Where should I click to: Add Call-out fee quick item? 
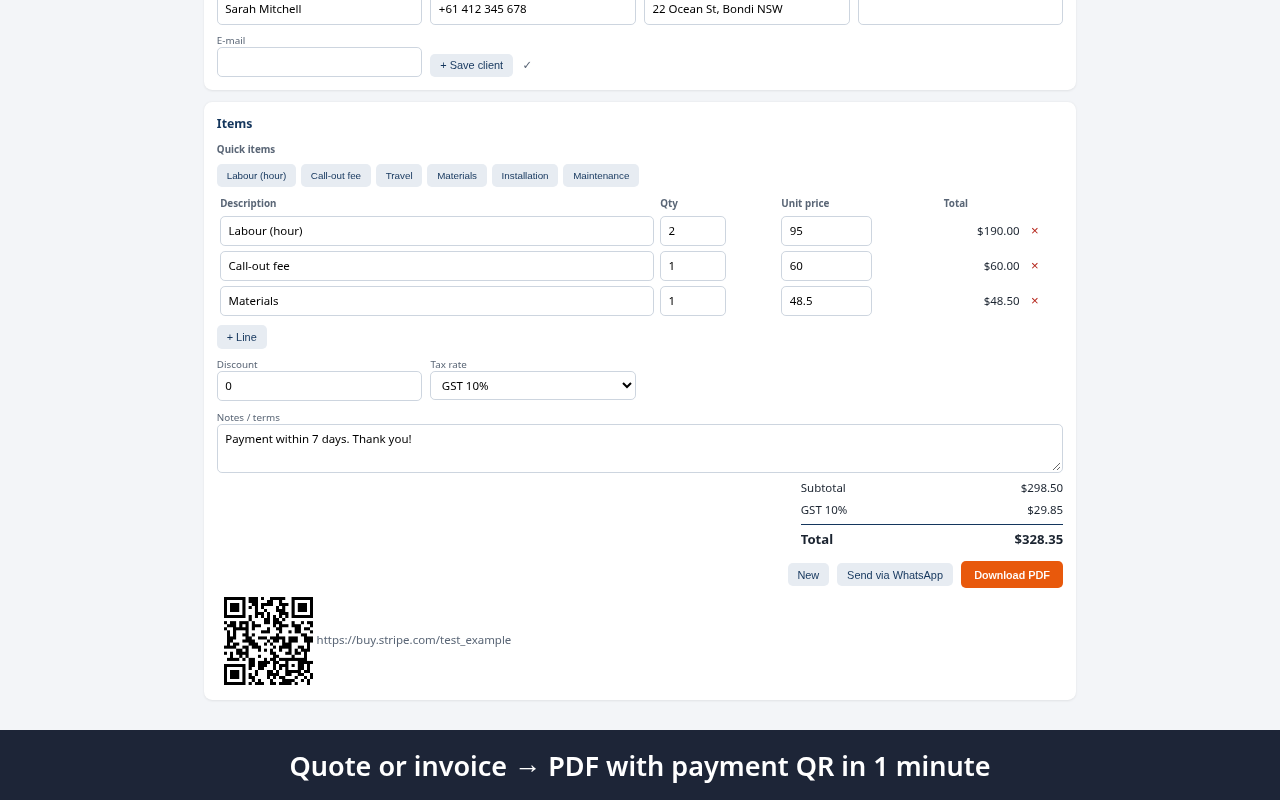(x=336, y=176)
